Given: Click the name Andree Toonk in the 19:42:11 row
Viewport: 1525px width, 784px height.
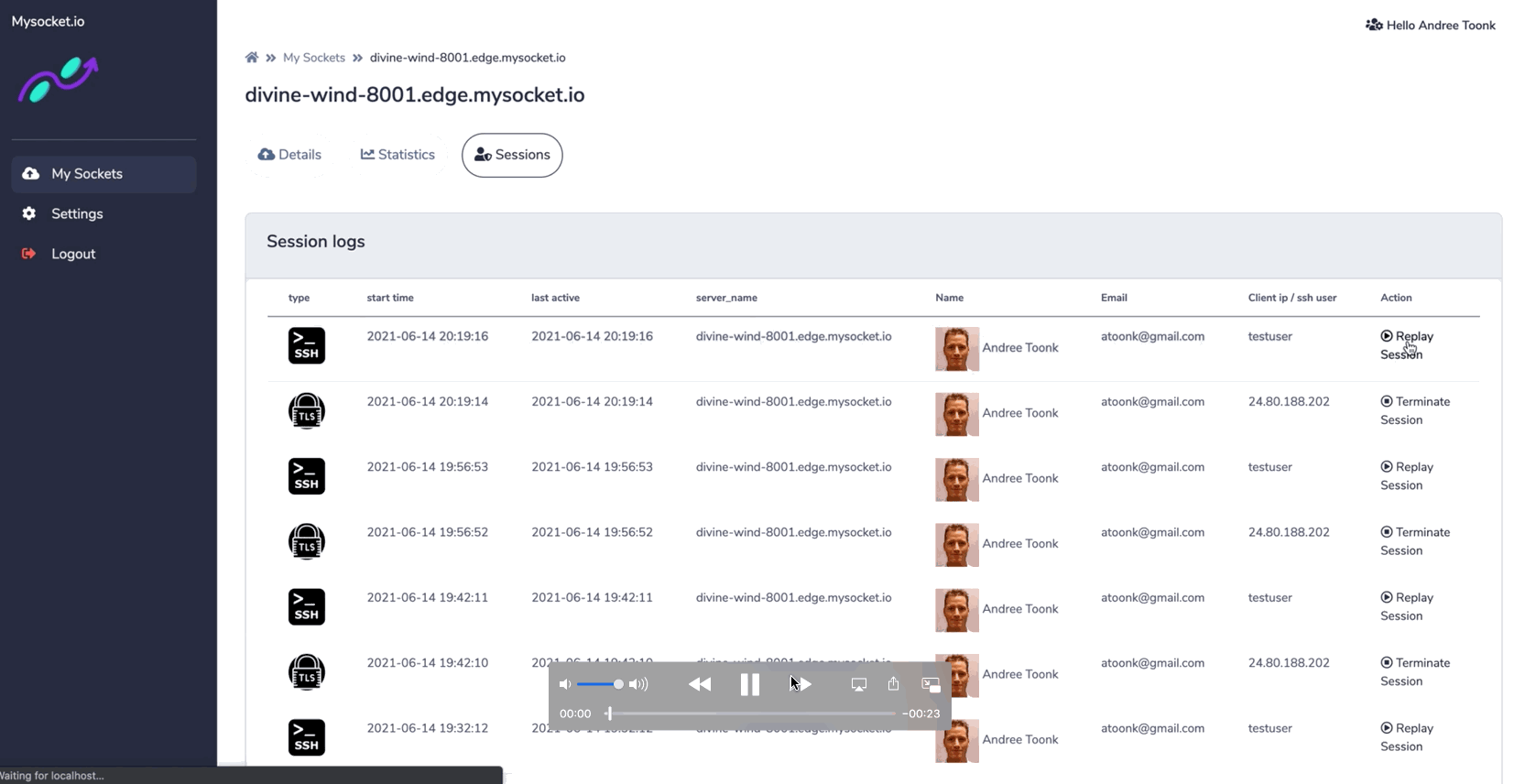Looking at the screenshot, I should [1020, 609].
